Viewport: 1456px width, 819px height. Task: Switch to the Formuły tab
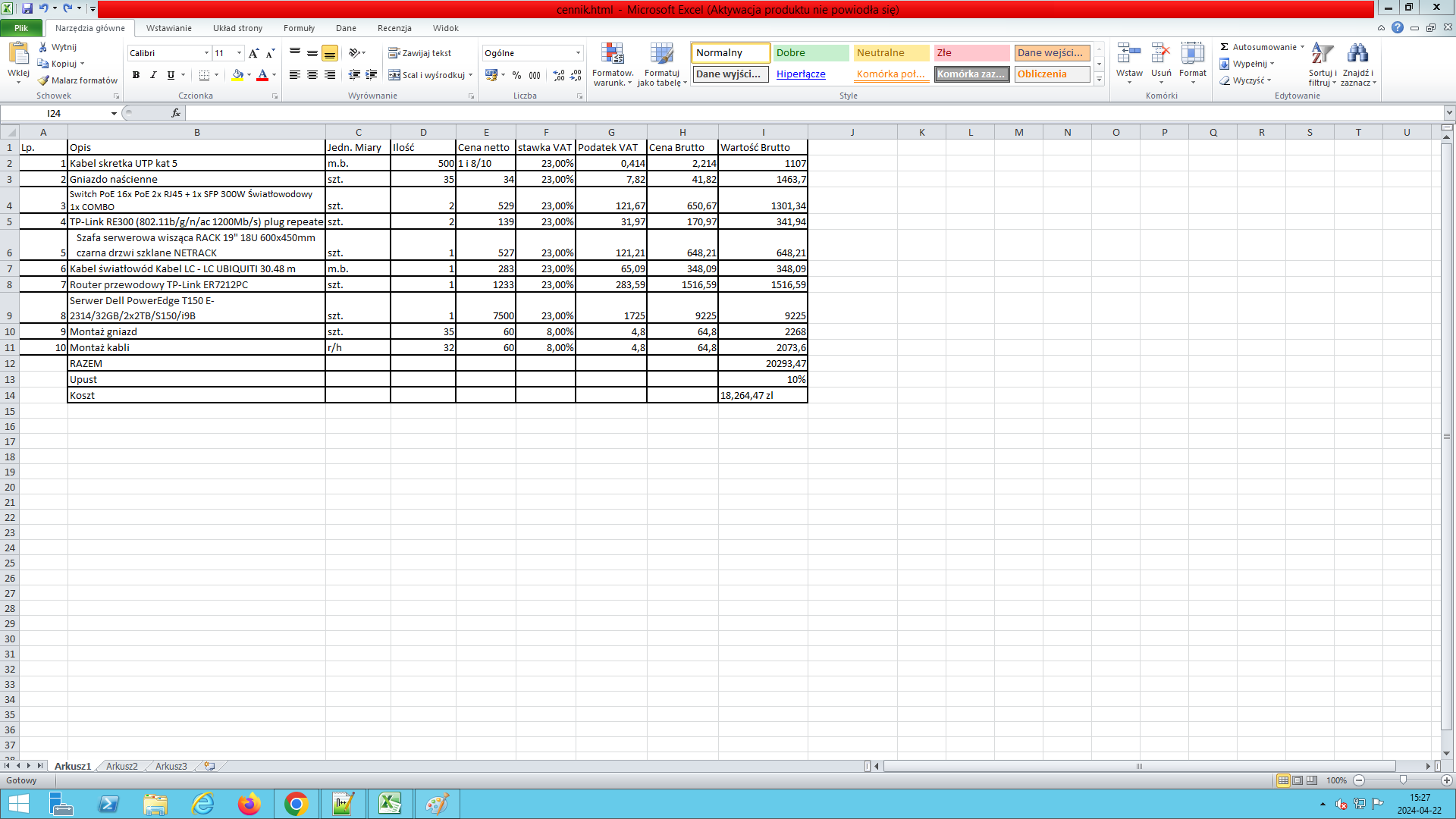coord(299,28)
